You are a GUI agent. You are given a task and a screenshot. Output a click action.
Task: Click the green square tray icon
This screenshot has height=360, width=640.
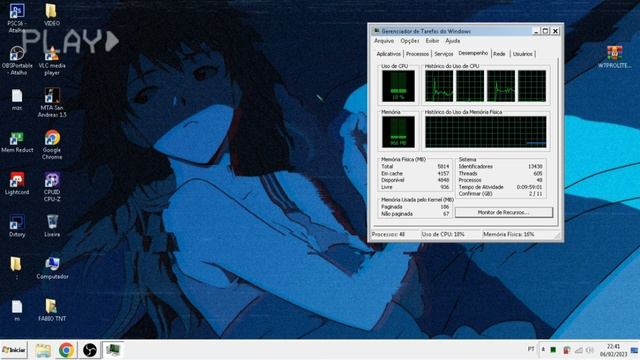pos(553,350)
